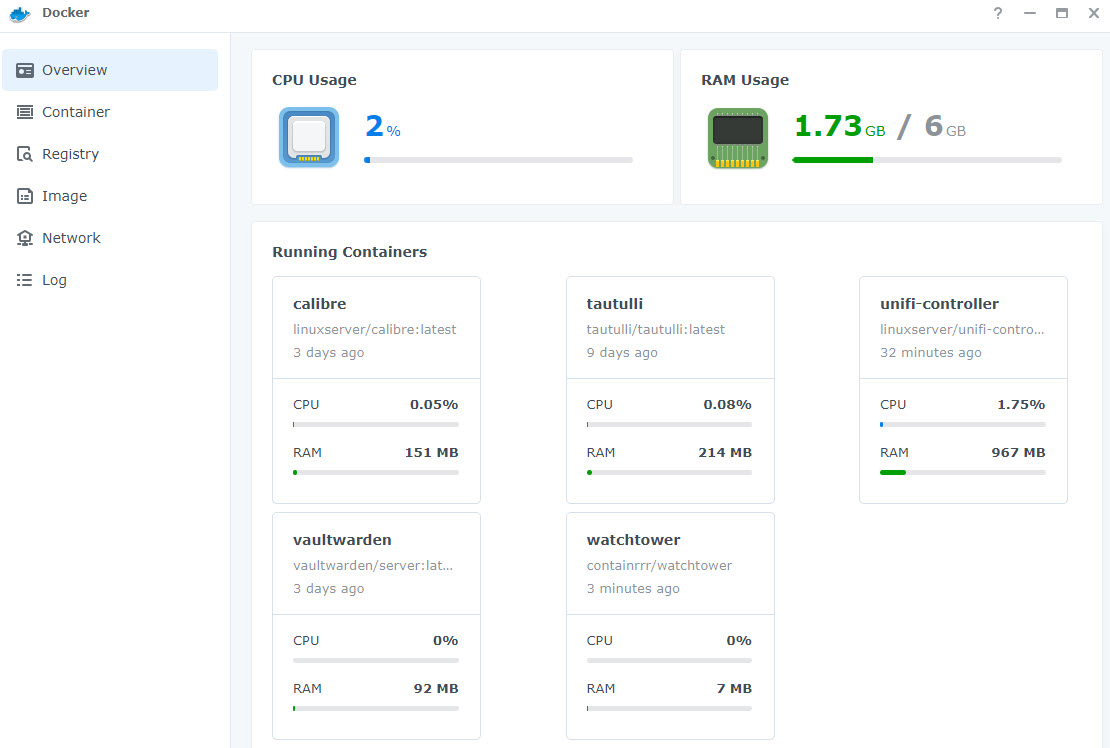
Task: Click the RAM memory module icon
Action: coord(738,137)
